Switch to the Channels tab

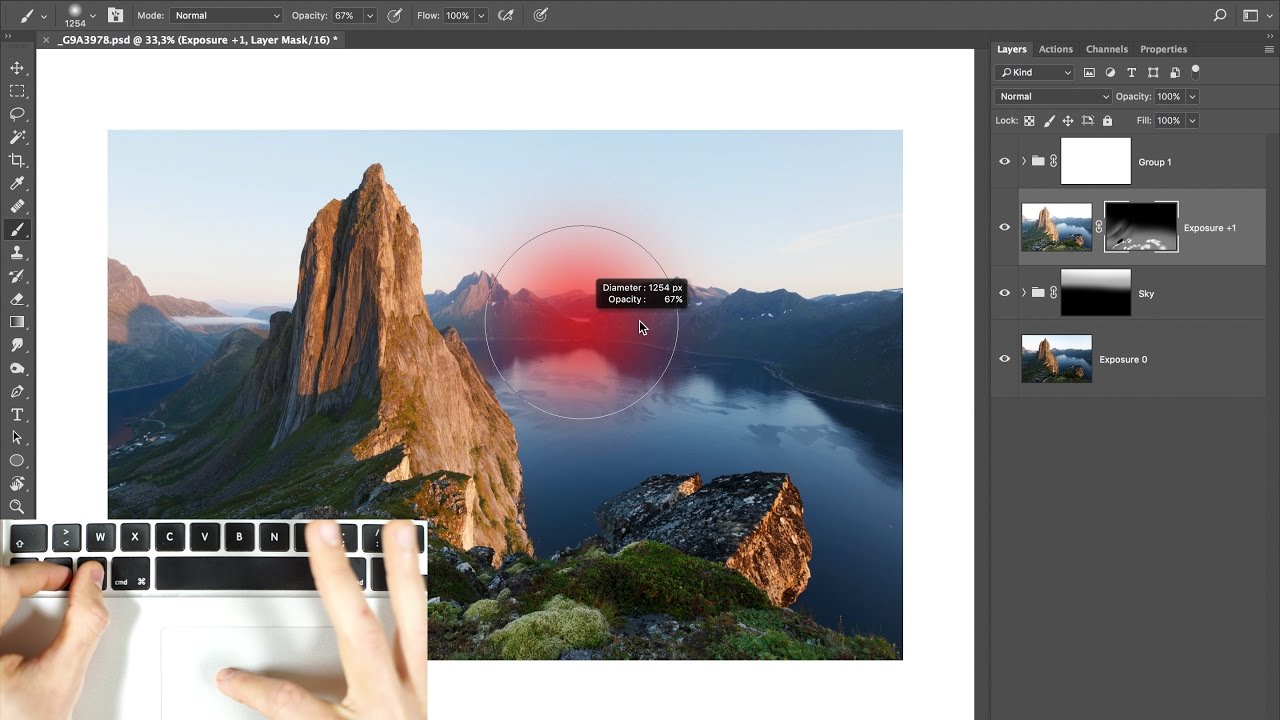(x=1107, y=49)
